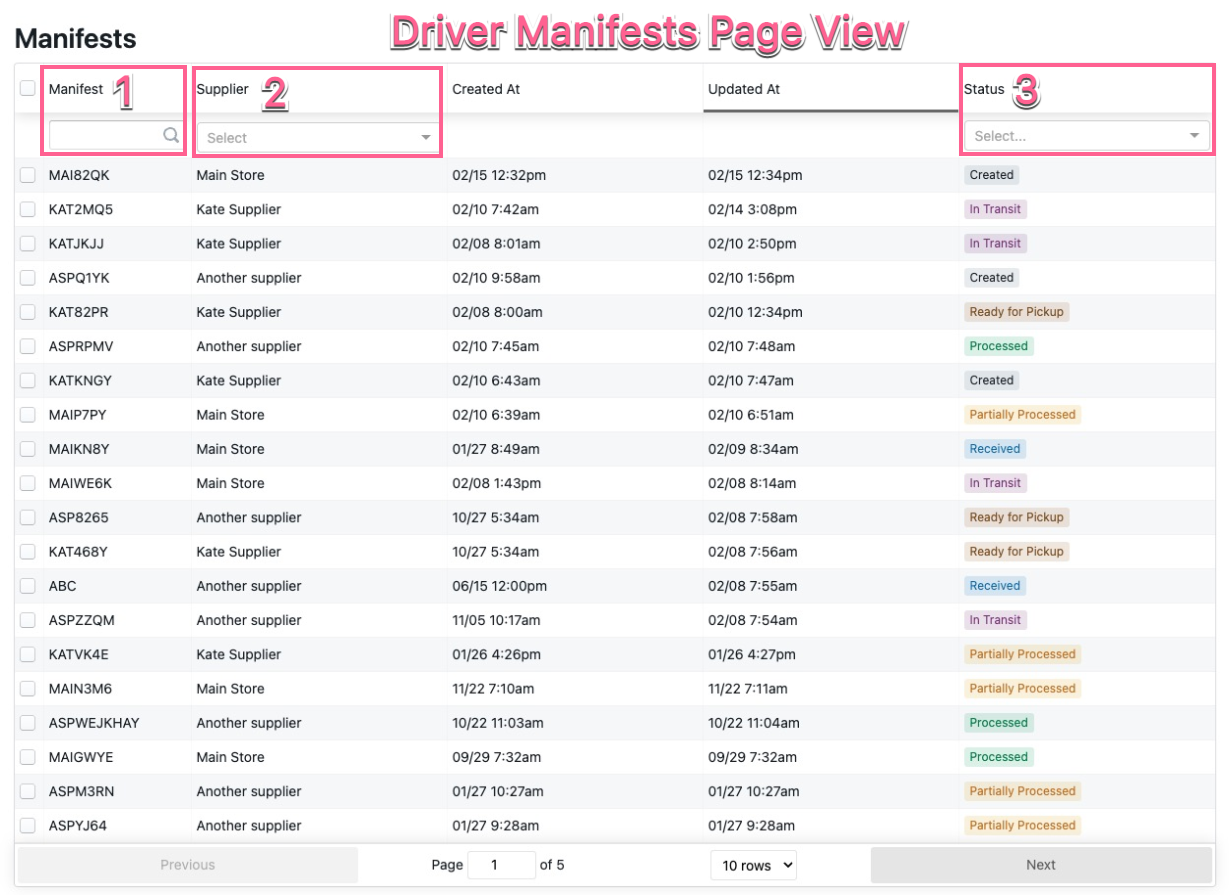The image size is (1229, 895).
Task: Toggle the checkbox for row ABC
Action: 28,586
